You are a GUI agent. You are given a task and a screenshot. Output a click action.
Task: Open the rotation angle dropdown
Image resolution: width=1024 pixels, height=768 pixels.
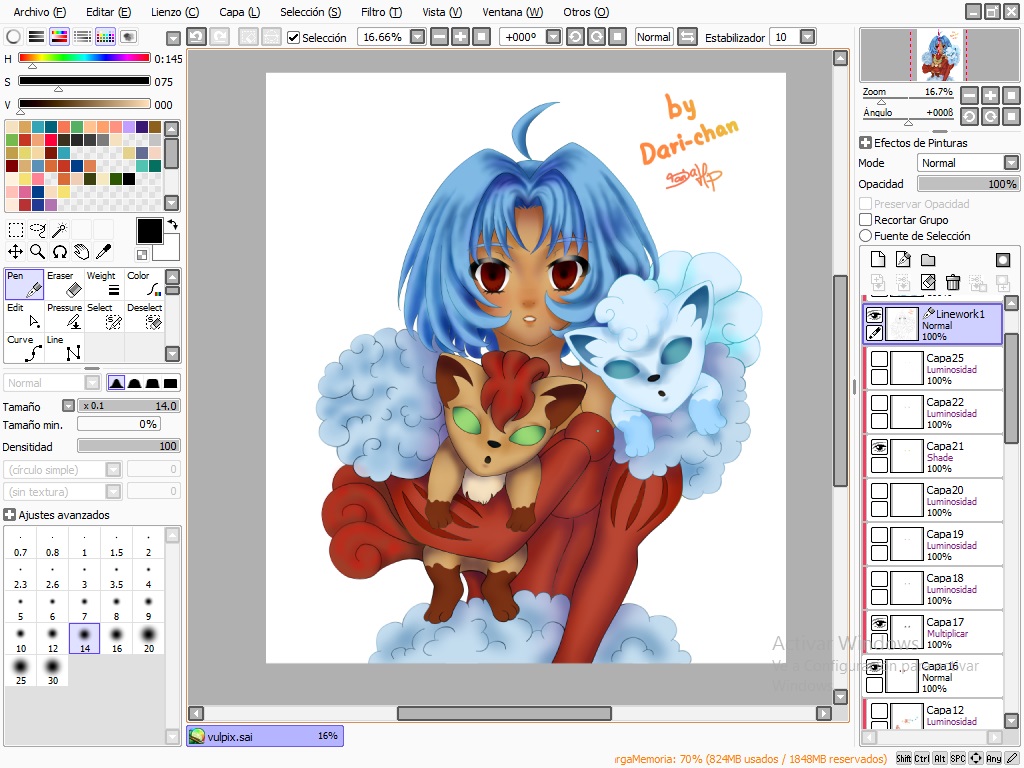[x=553, y=37]
